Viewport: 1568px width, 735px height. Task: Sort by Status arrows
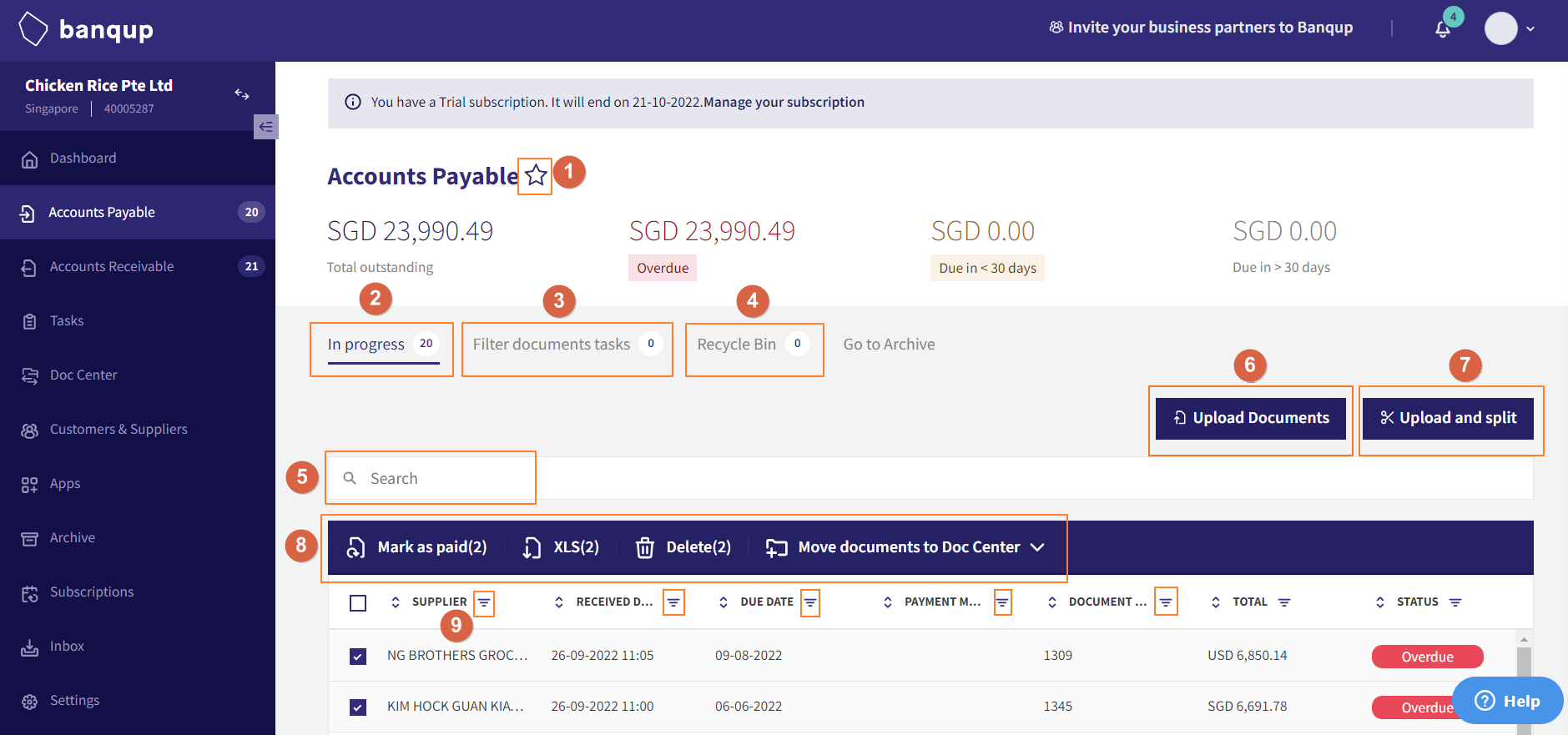[x=1380, y=602]
